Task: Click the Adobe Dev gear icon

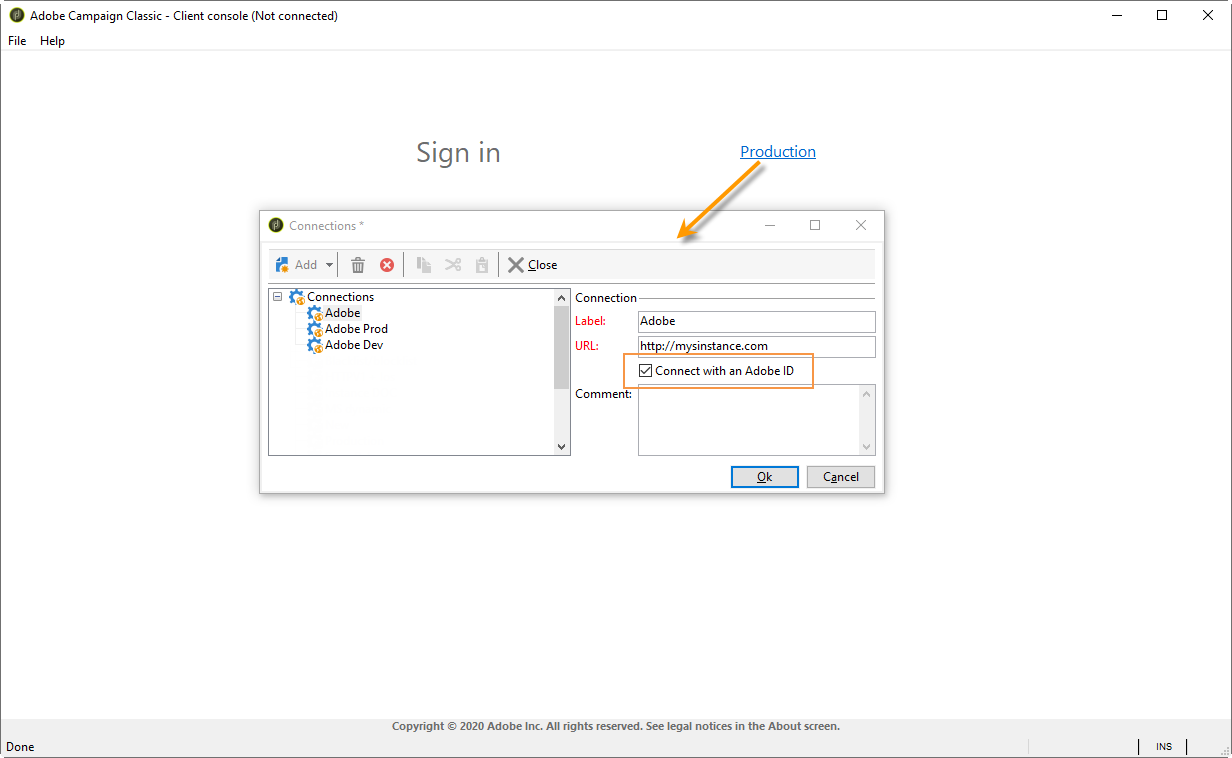Action: pyautogui.click(x=315, y=345)
